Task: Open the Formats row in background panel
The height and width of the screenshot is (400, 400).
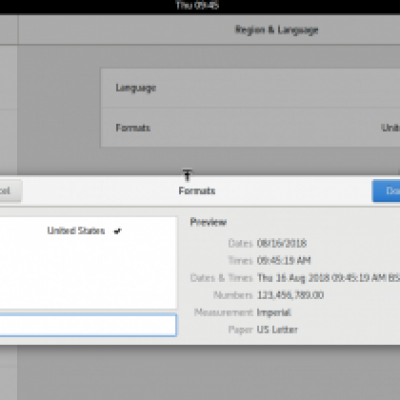Action: pyautogui.click(x=250, y=128)
